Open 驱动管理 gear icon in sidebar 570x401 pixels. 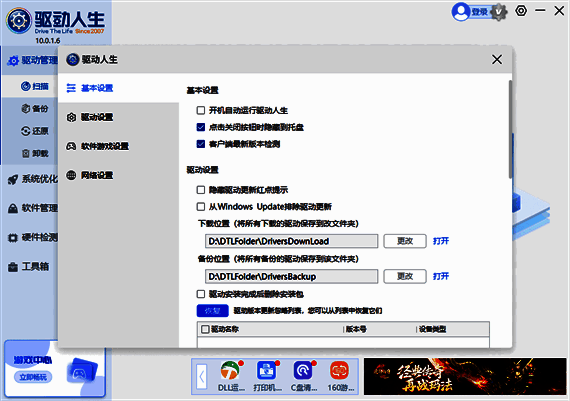point(13,61)
